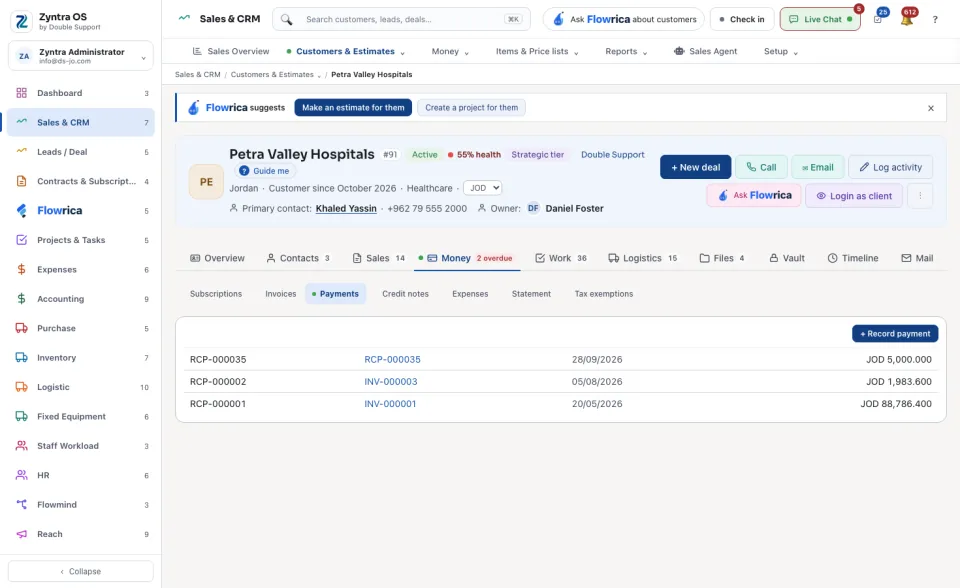
Task: Open the Purchase sidebar icon
Action: [21, 328]
